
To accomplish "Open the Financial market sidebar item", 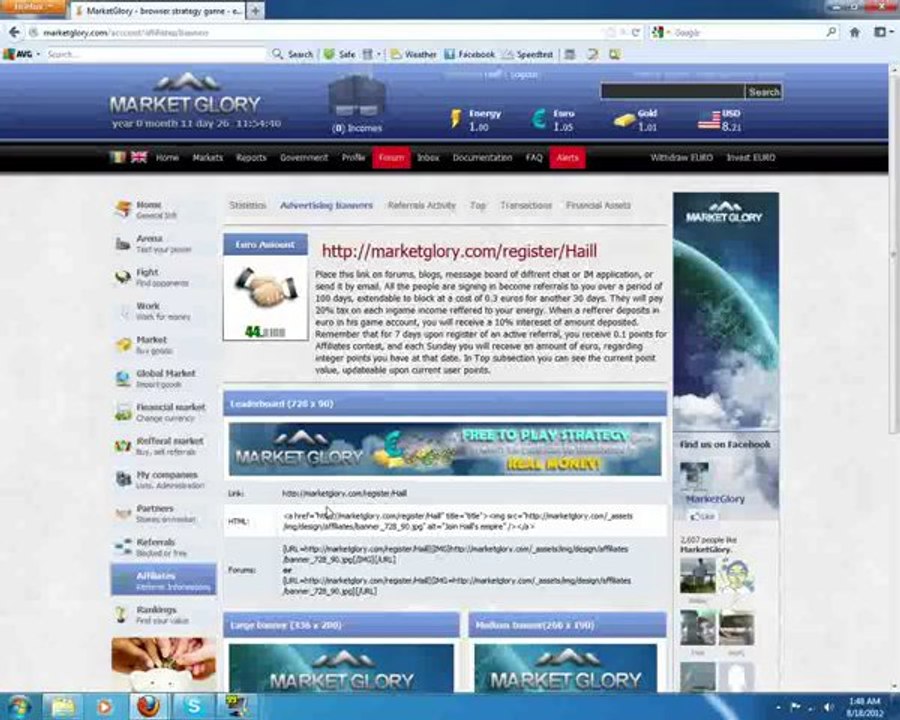I will point(164,412).
